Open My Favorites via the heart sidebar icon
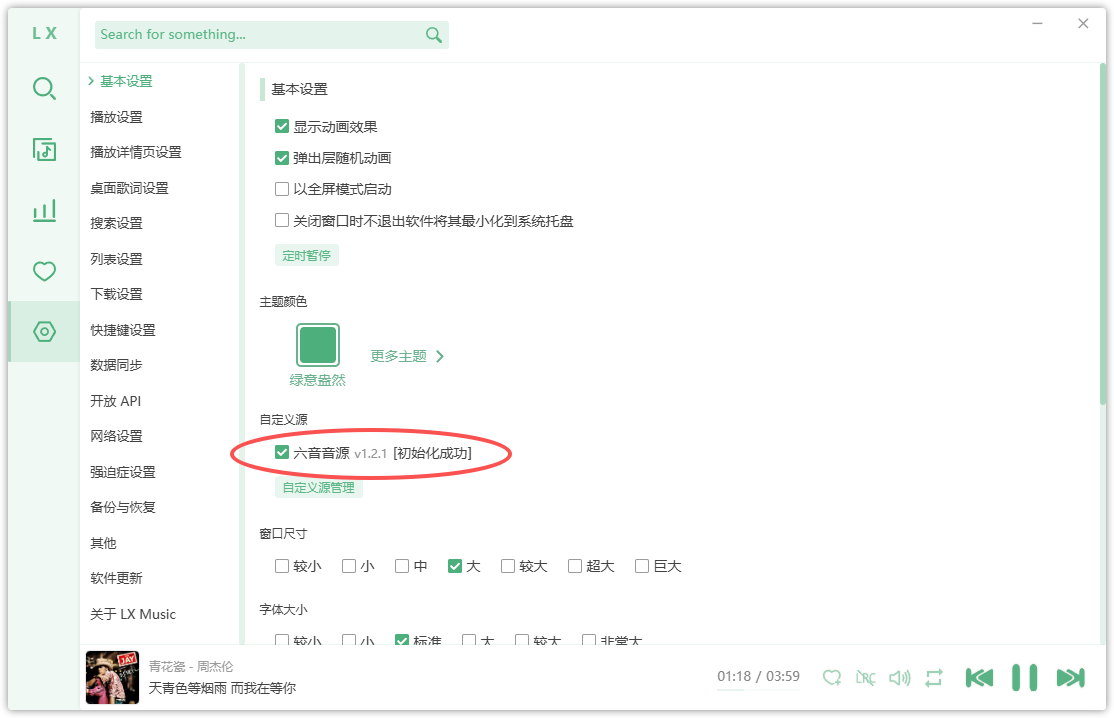 pyautogui.click(x=44, y=271)
